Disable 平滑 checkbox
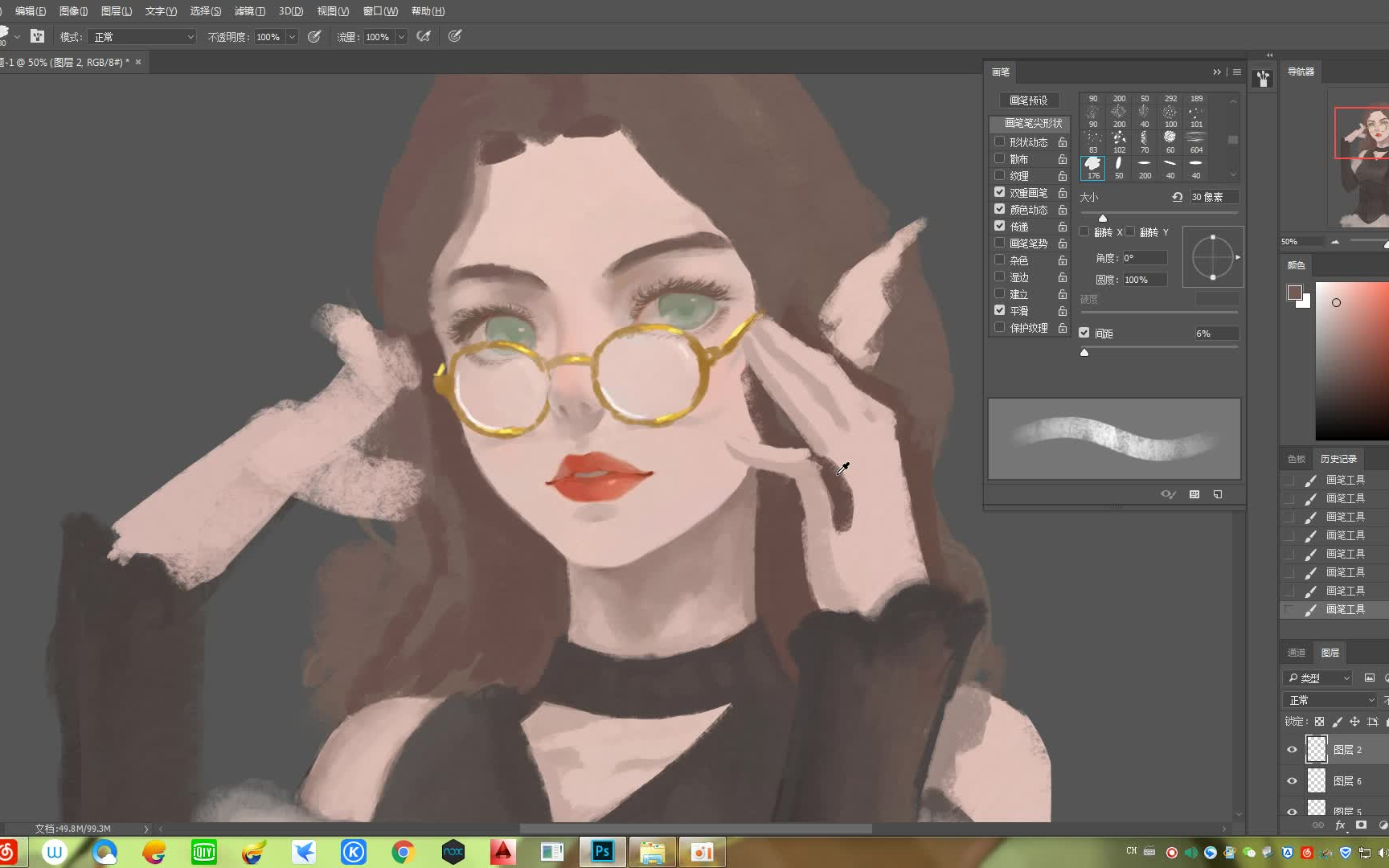The image size is (1389, 868). tap(999, 310)
